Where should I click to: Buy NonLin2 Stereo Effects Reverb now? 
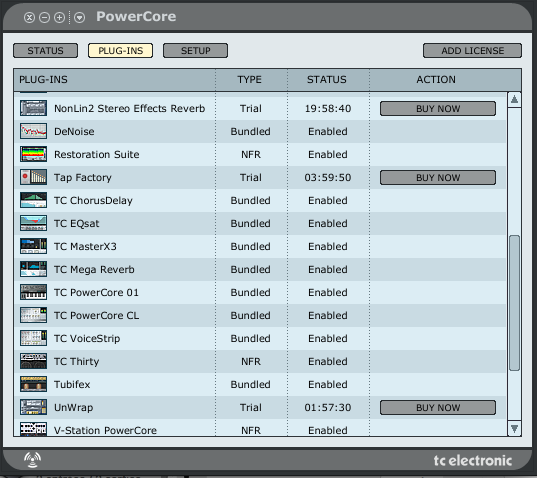pos(438,109)
